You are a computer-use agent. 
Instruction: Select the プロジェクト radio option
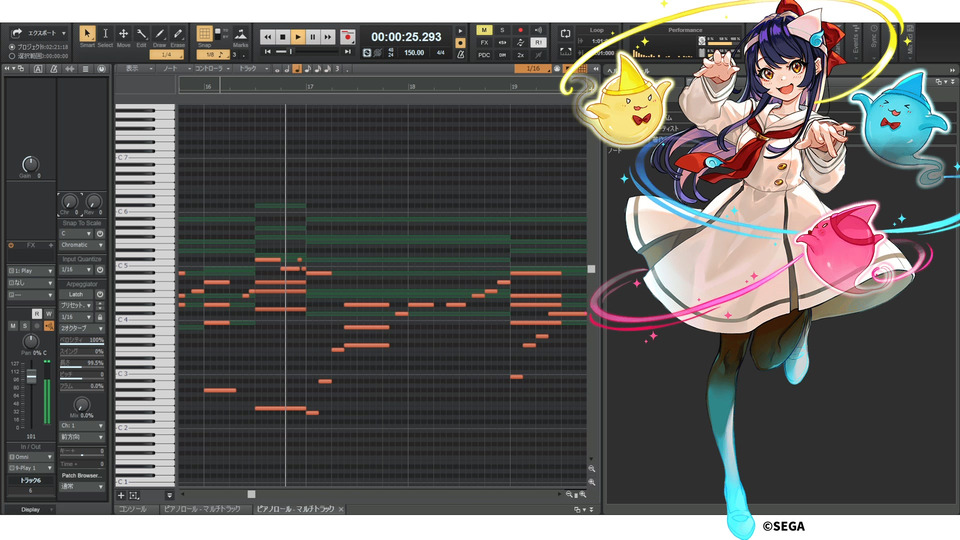[x=12, y=47]
